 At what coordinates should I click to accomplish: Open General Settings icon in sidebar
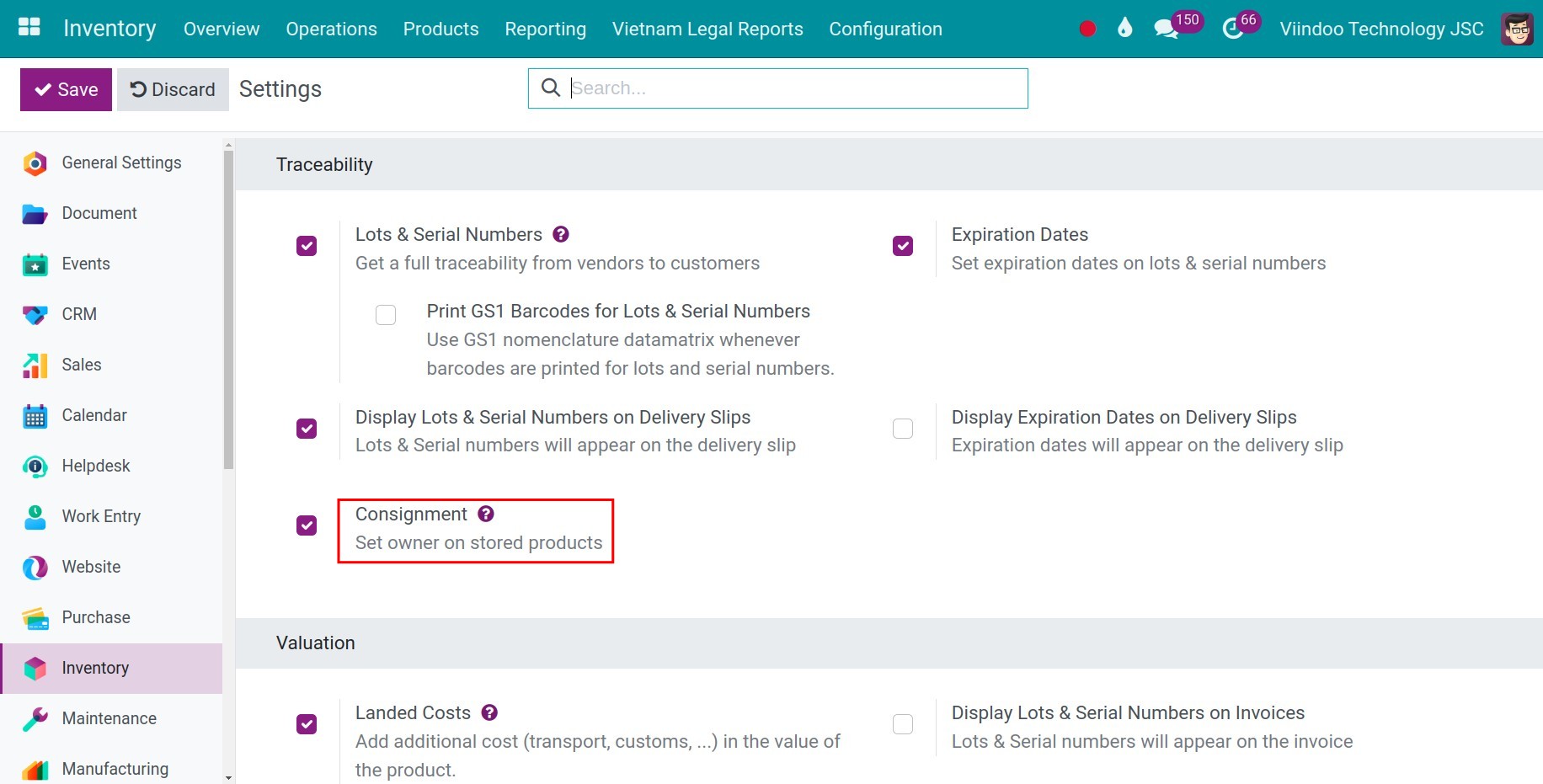click(x=35, y=163)
